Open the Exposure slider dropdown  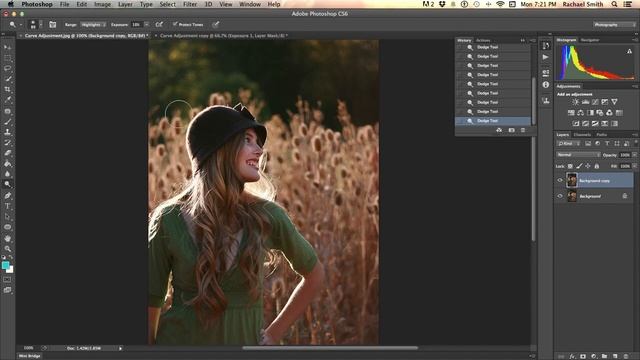click(147, 24)
